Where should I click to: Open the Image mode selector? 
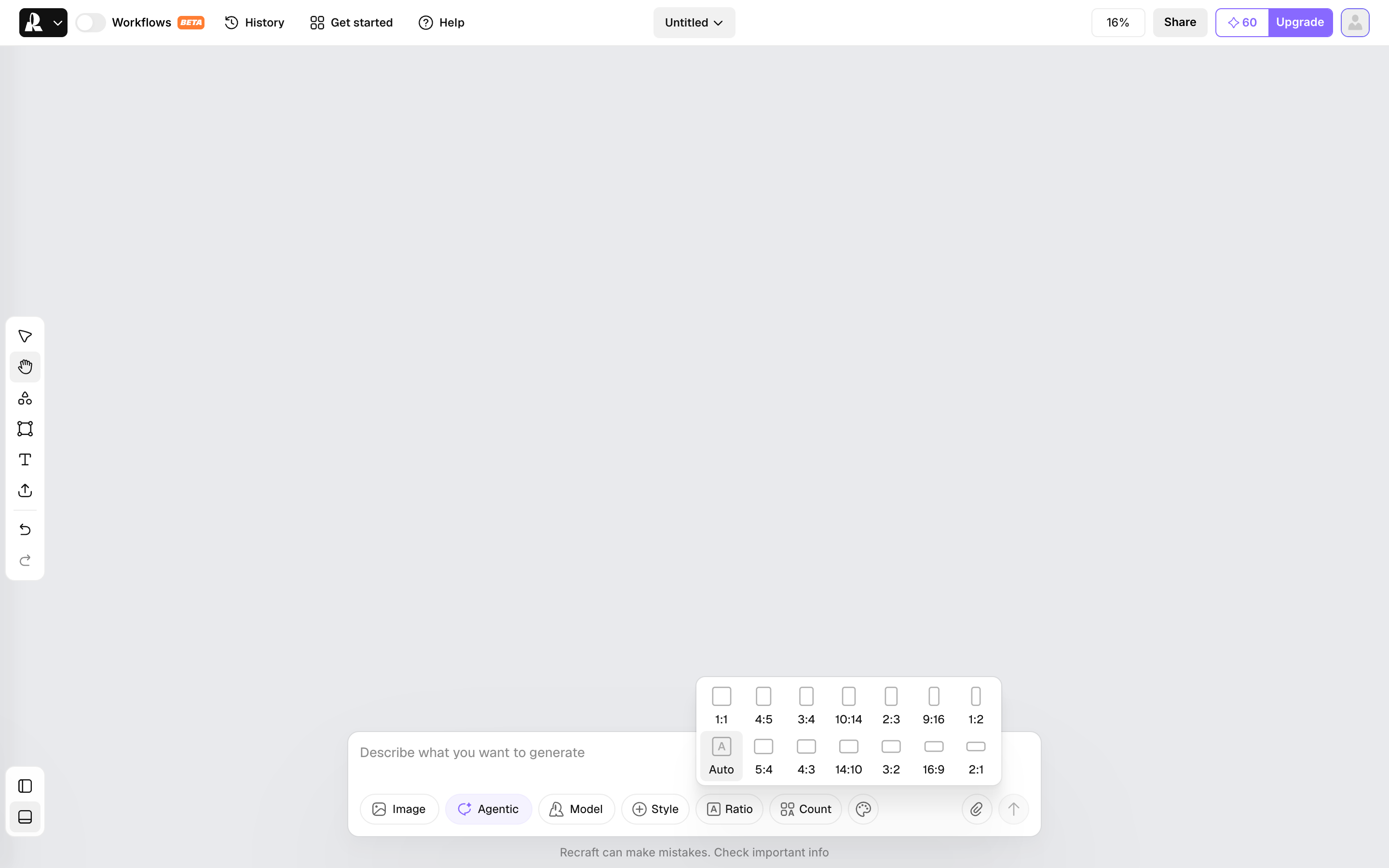click(x=399, y=809)
